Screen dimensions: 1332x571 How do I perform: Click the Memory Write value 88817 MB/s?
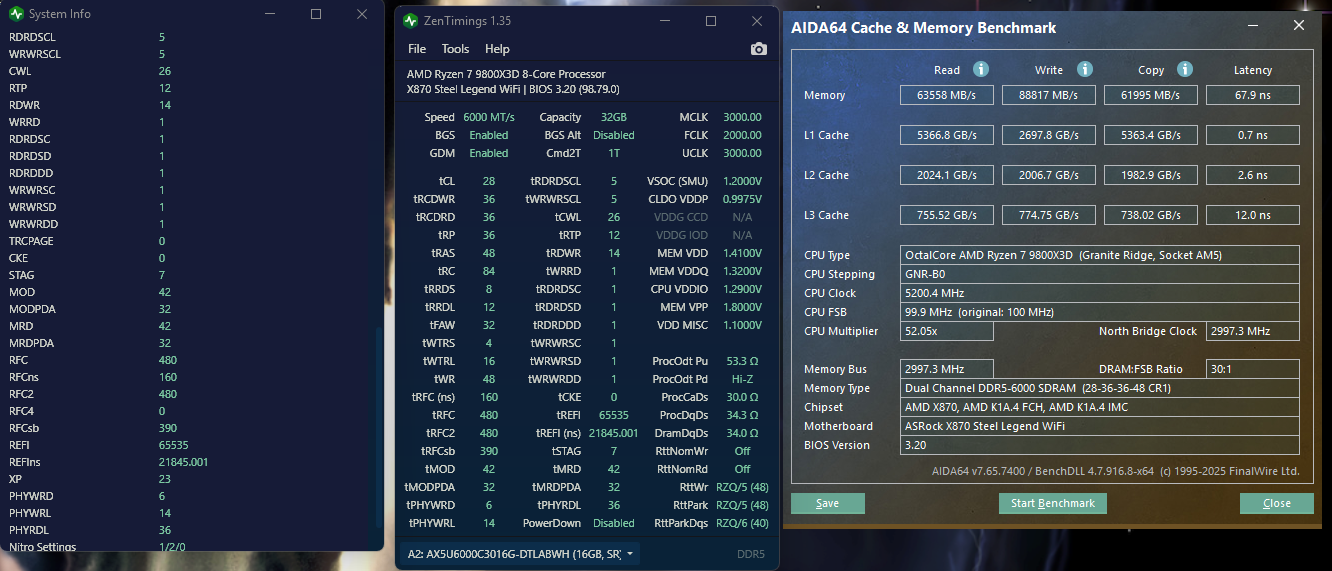click(1049, 95)
